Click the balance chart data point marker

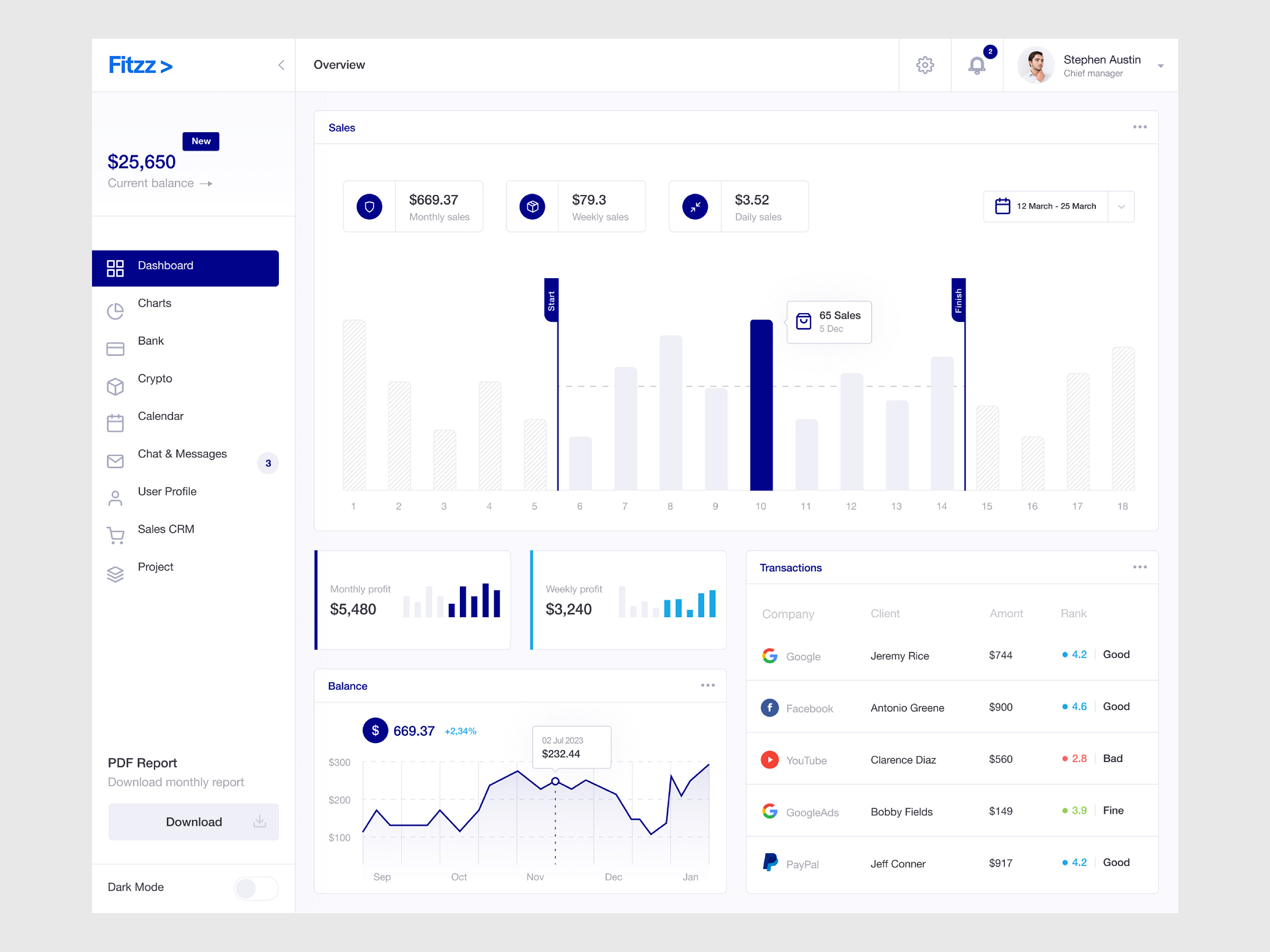[x=555, y=781]
